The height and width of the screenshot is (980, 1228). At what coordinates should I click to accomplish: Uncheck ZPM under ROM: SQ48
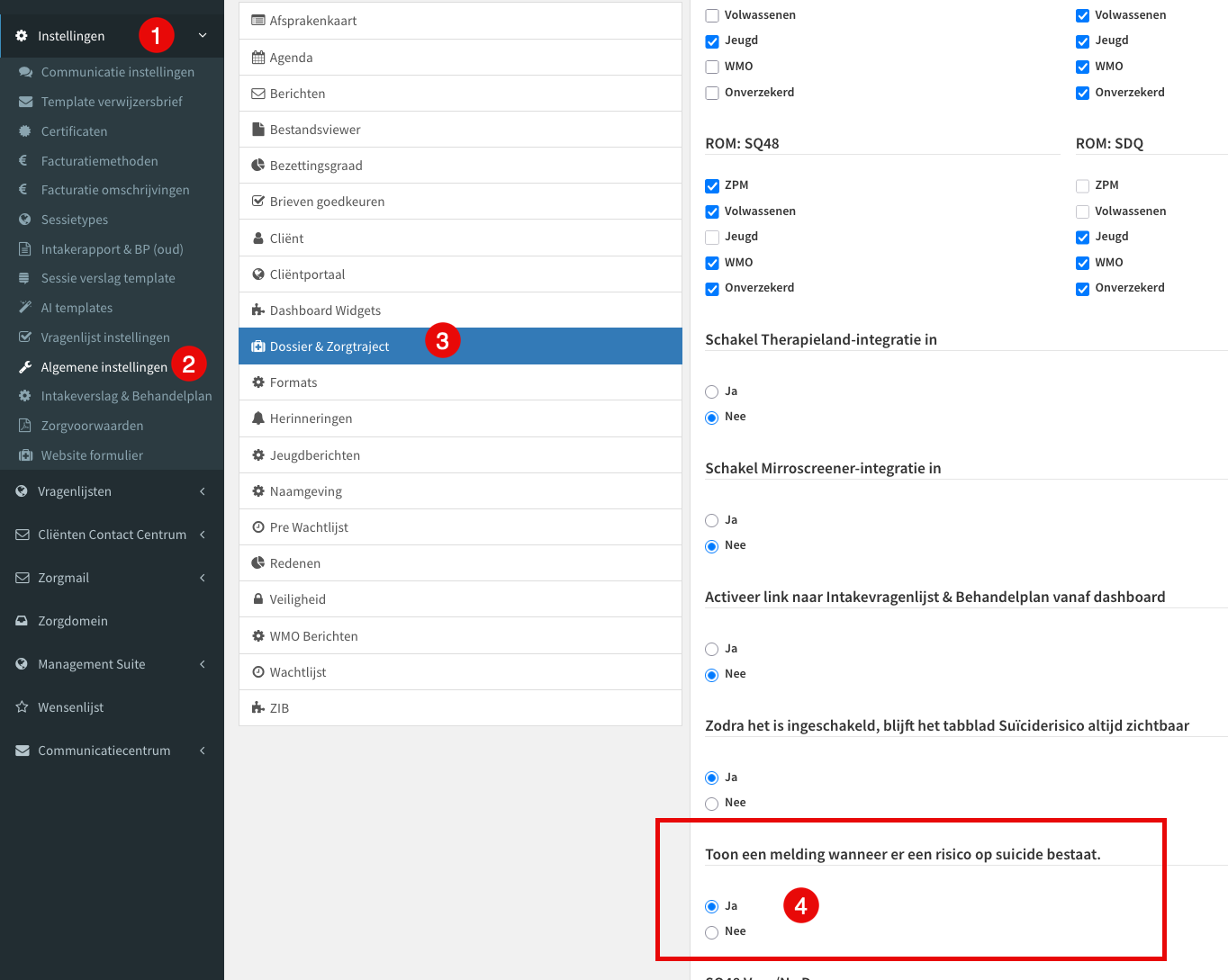click(712, 186)
